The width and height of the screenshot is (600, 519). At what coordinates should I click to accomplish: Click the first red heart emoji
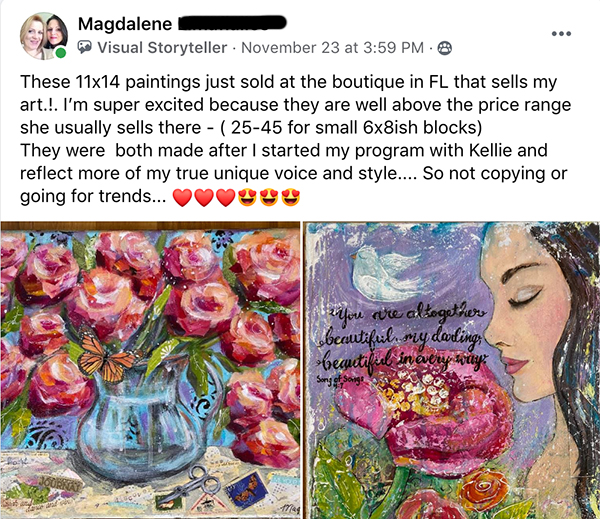point(182,198)
